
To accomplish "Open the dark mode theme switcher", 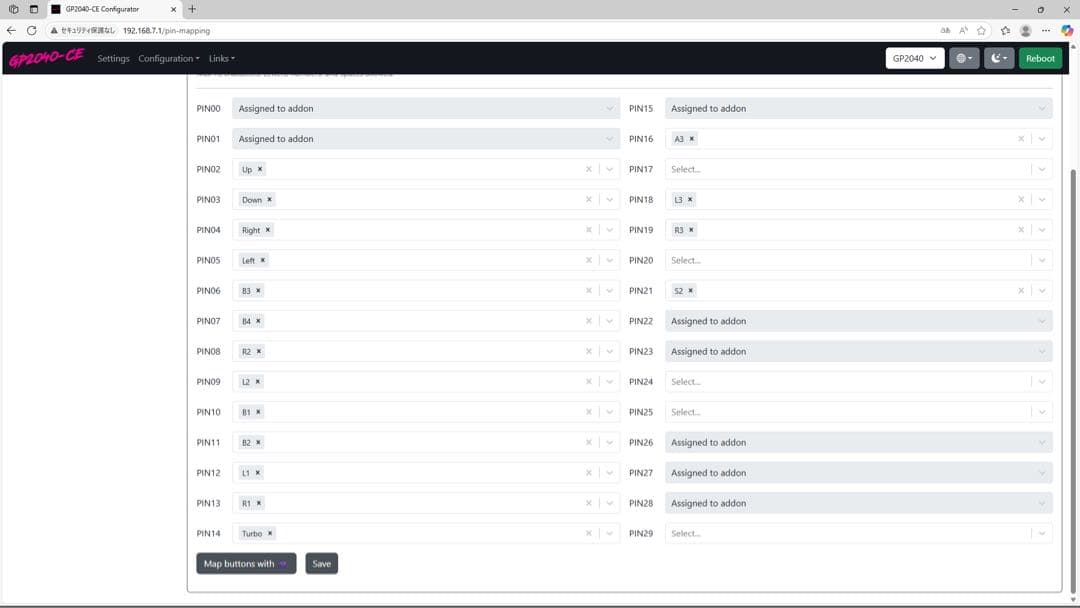I will pyautogui.click(x=998, y=58).
